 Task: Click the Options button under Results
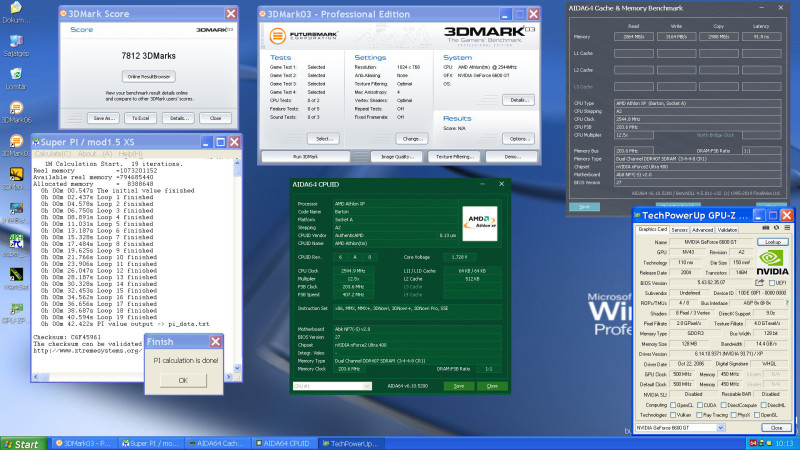click(x=519, y=139)
